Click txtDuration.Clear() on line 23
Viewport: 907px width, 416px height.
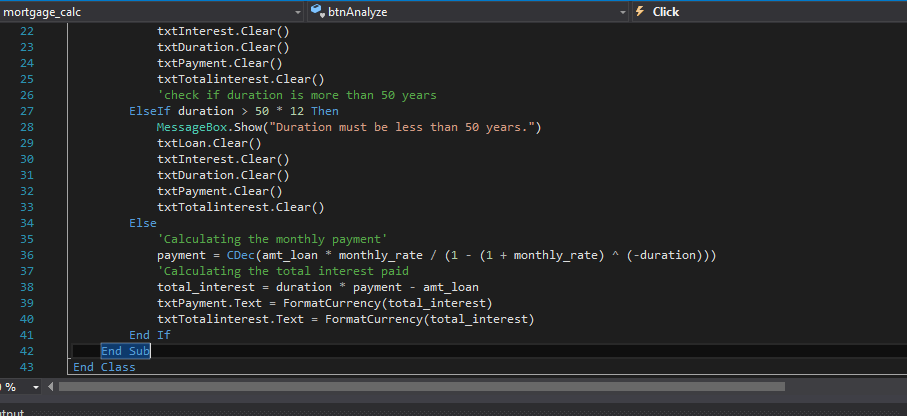(223, 47)
